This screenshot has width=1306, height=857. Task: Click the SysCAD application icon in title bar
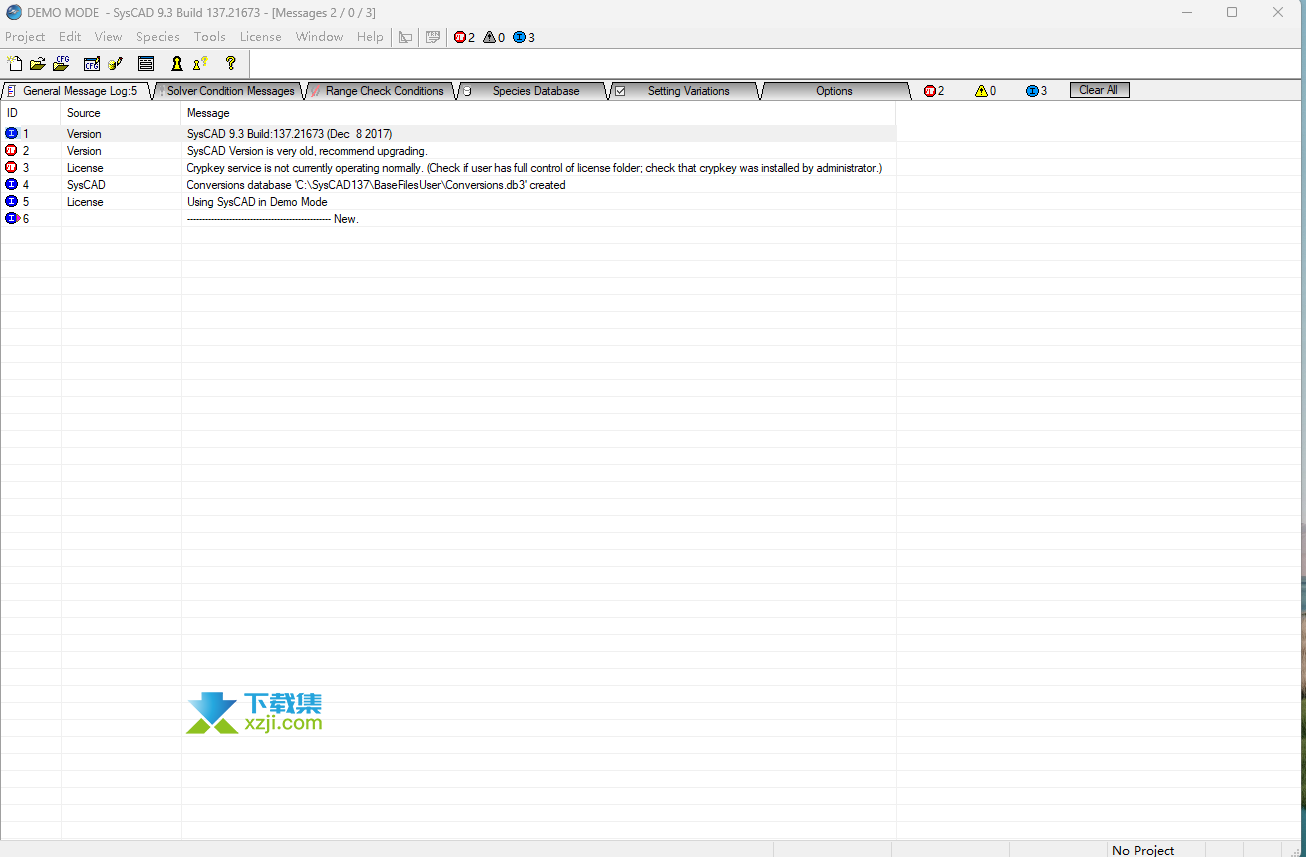14,12
